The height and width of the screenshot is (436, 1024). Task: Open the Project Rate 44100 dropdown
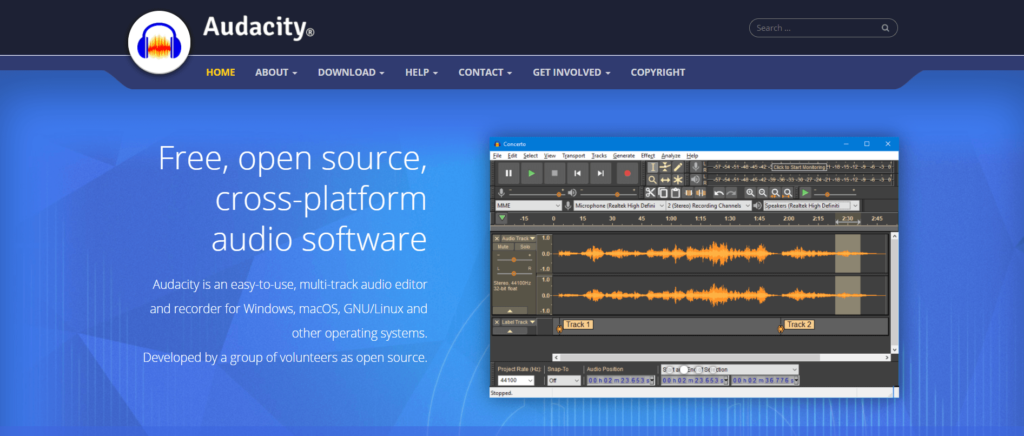pos(516,381)
